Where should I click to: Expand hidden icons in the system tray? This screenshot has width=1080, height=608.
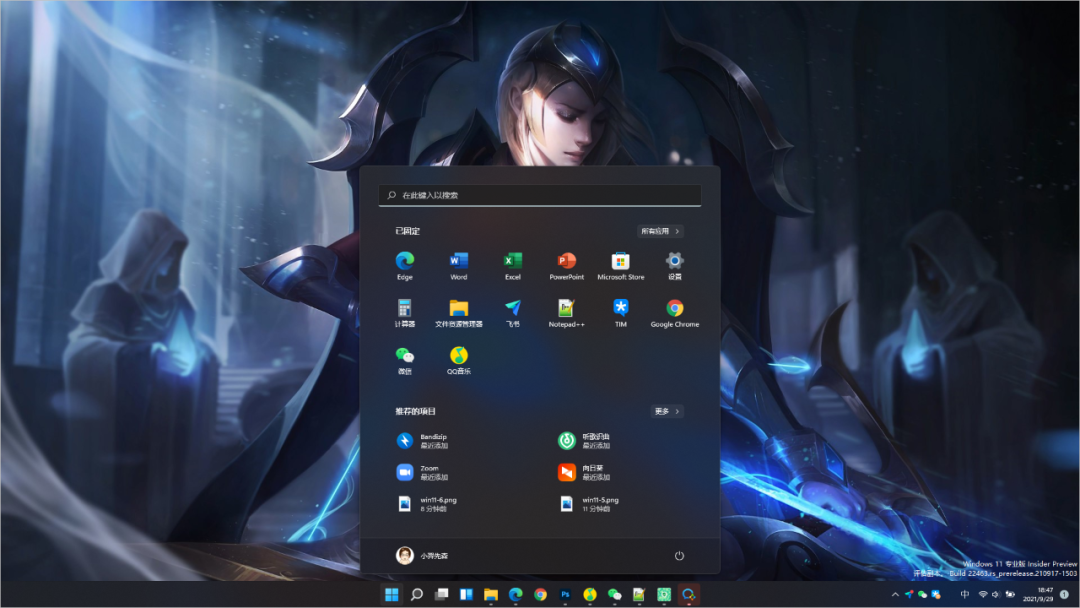[x=895, y=596]
